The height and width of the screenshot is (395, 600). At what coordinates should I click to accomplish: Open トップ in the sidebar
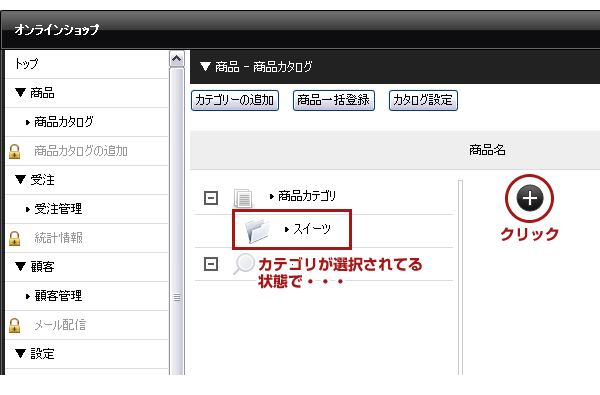coord(27,64)
